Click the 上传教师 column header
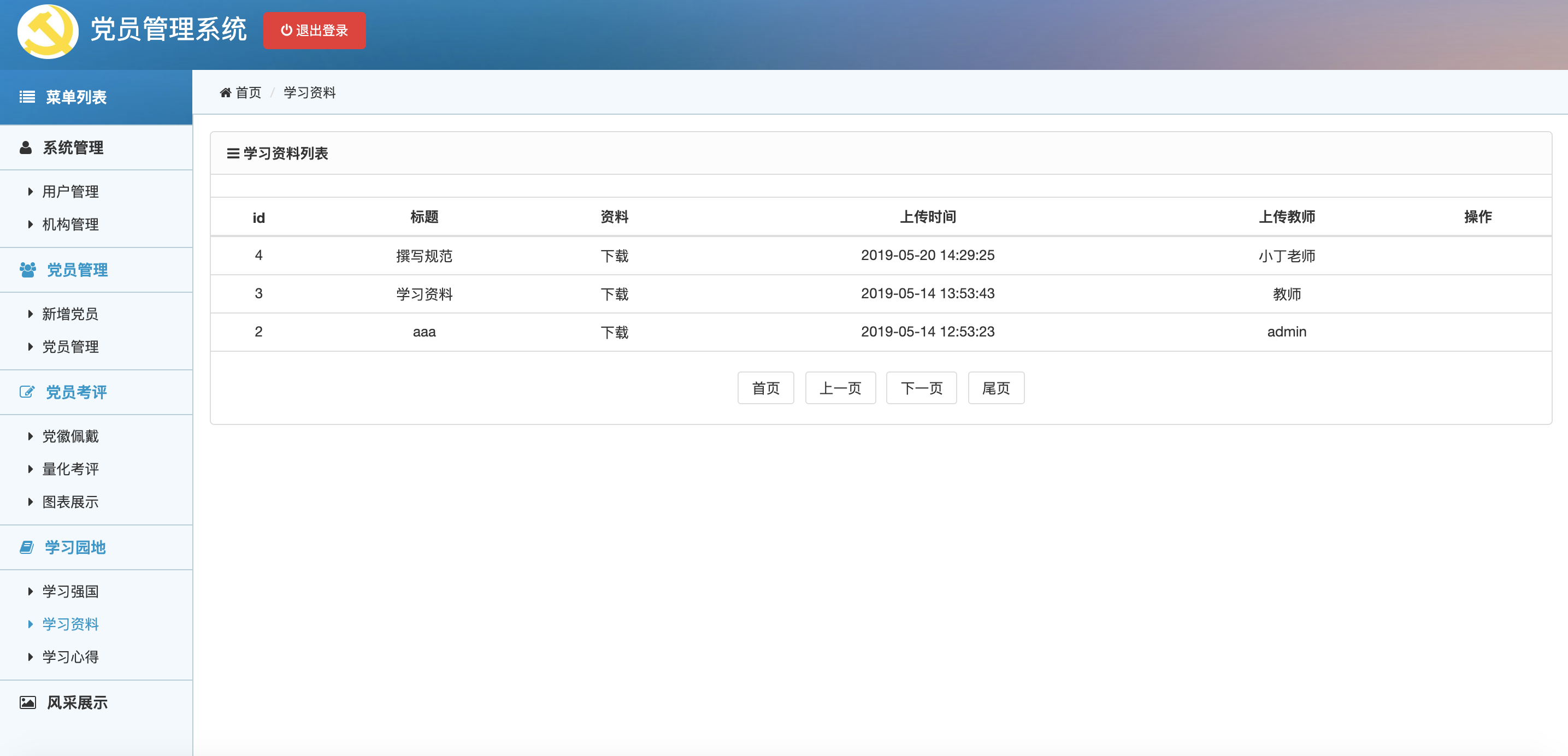 (x=1287, y=217)
